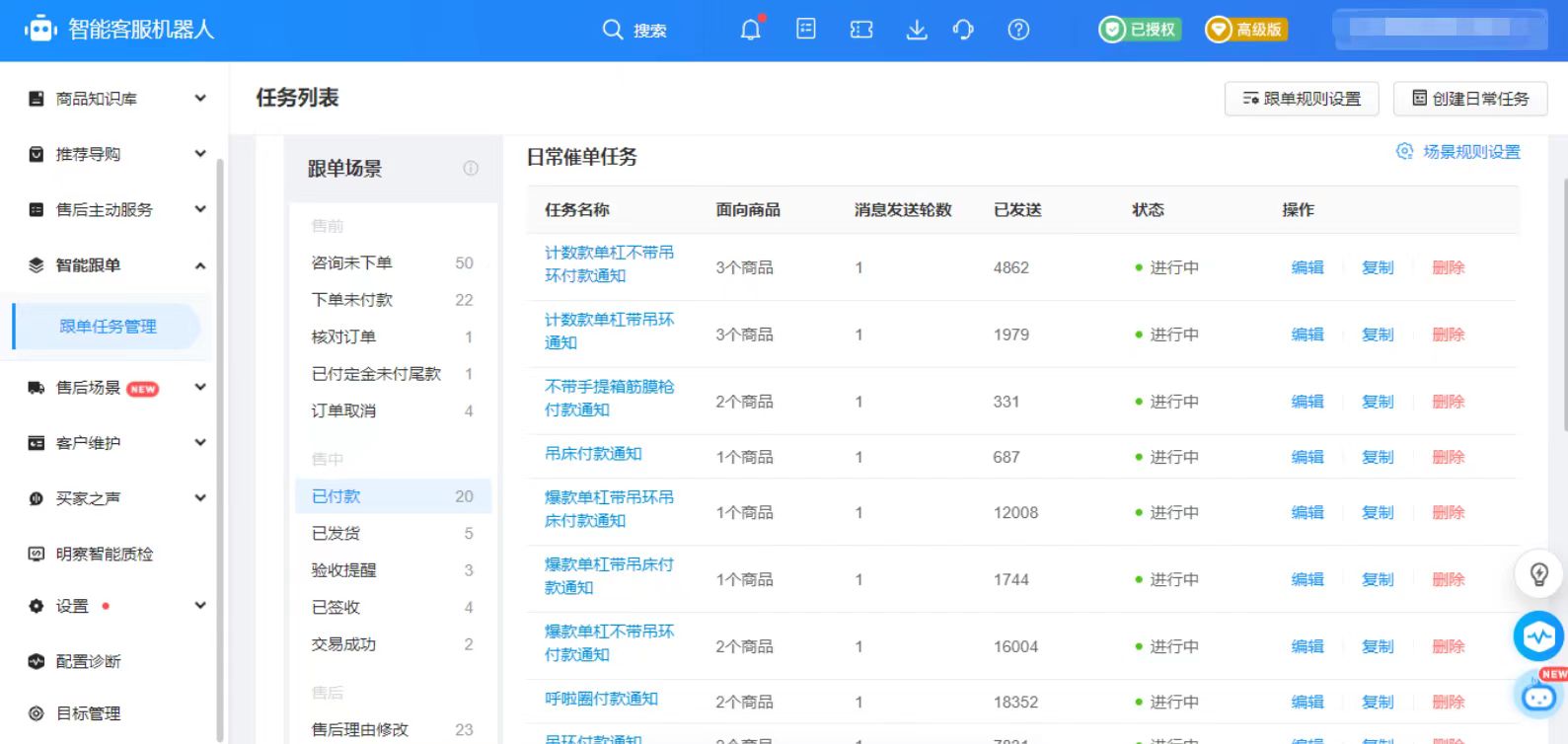The height and width of the screenshot is (744, 1568).
Task: Click 创建日常任务 button
Action: point(1470,99)
